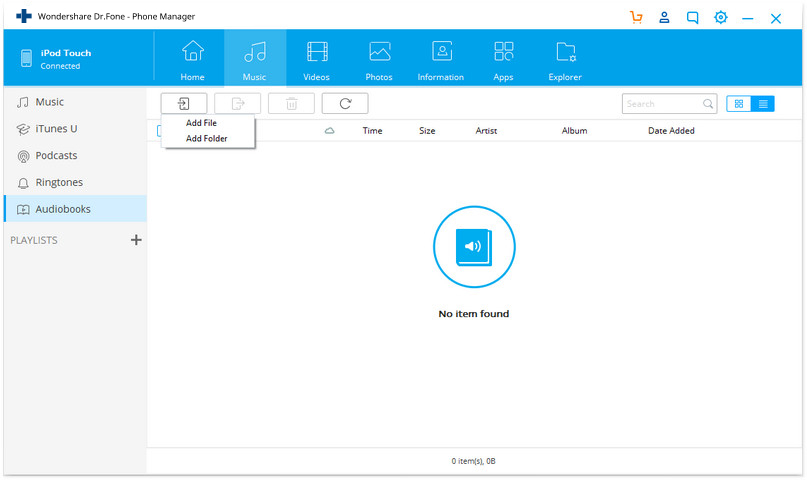Close the Dr.Fone window

776,19
